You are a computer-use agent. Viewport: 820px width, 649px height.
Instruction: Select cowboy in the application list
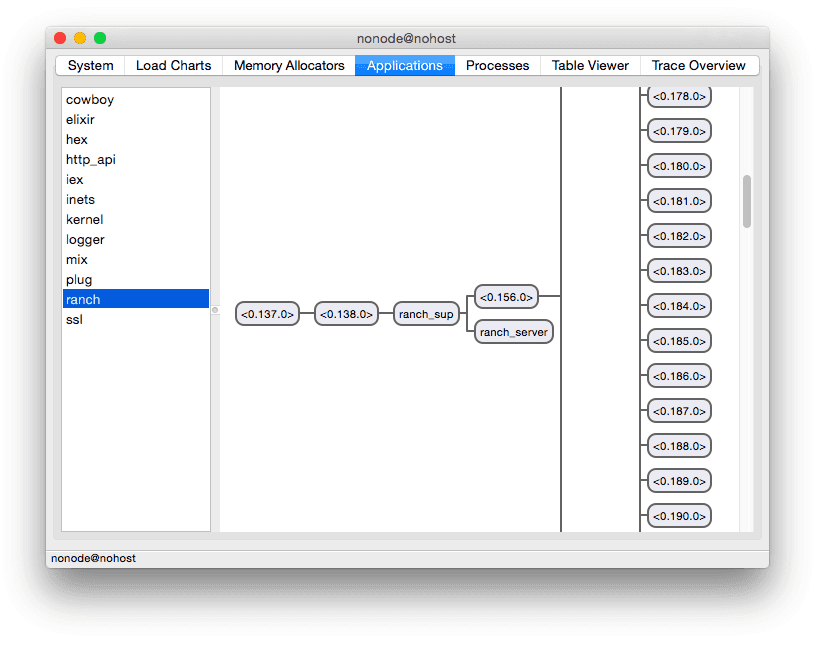point(90,100)
